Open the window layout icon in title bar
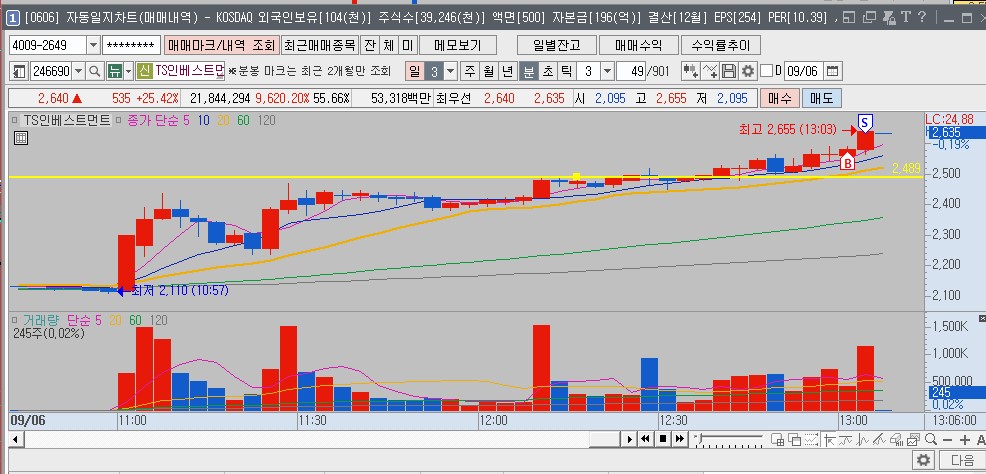The image size is (986, 474). point(850,18)
